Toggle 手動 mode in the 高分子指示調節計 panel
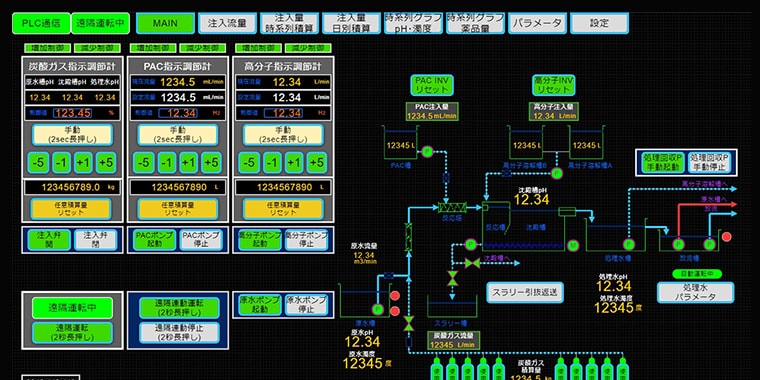 (283, 135)
